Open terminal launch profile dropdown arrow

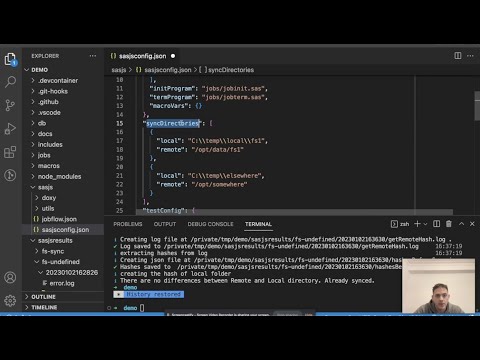[425, 224]
